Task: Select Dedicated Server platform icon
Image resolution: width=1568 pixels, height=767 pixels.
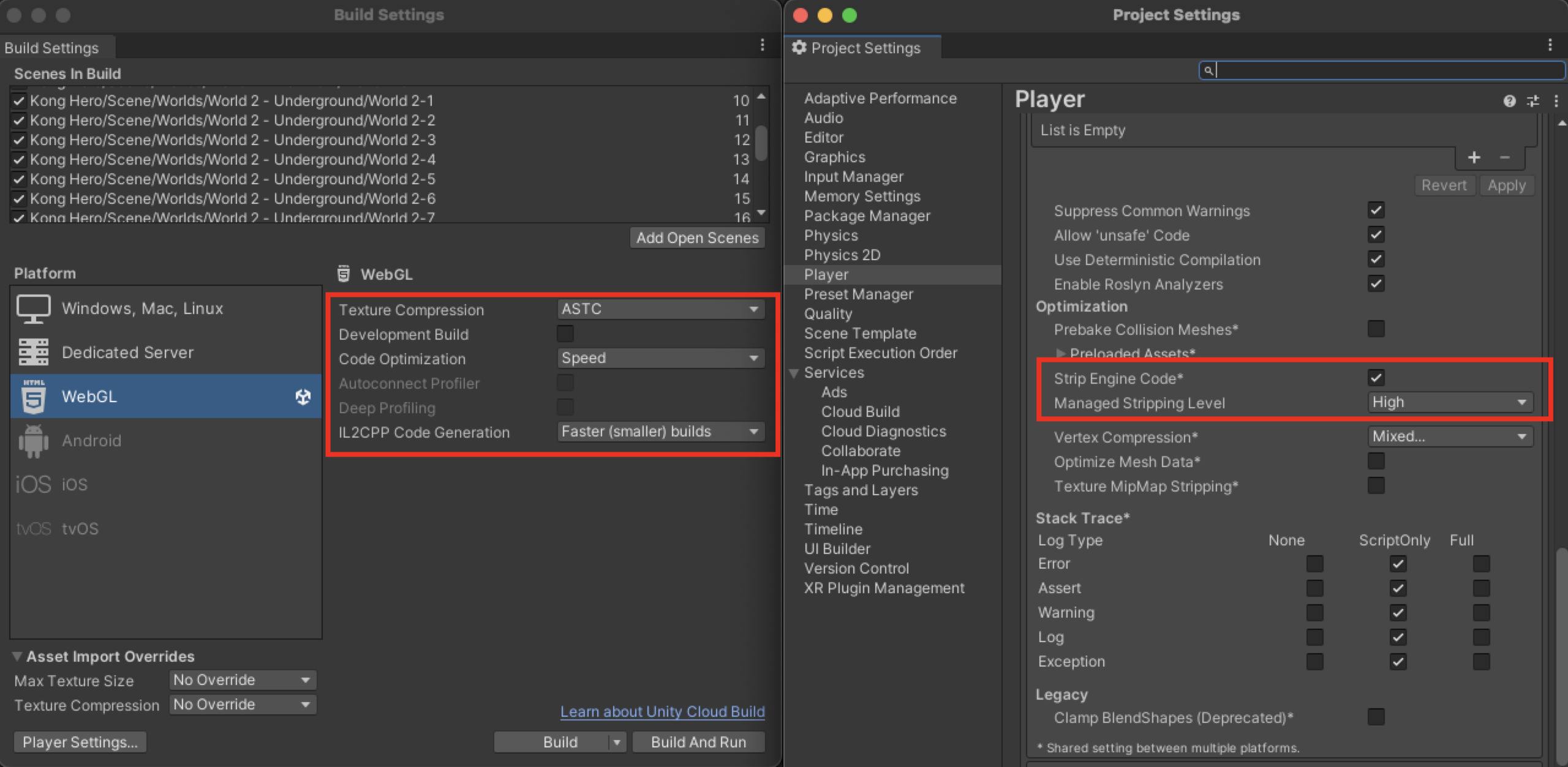Action: click(33, 353)
